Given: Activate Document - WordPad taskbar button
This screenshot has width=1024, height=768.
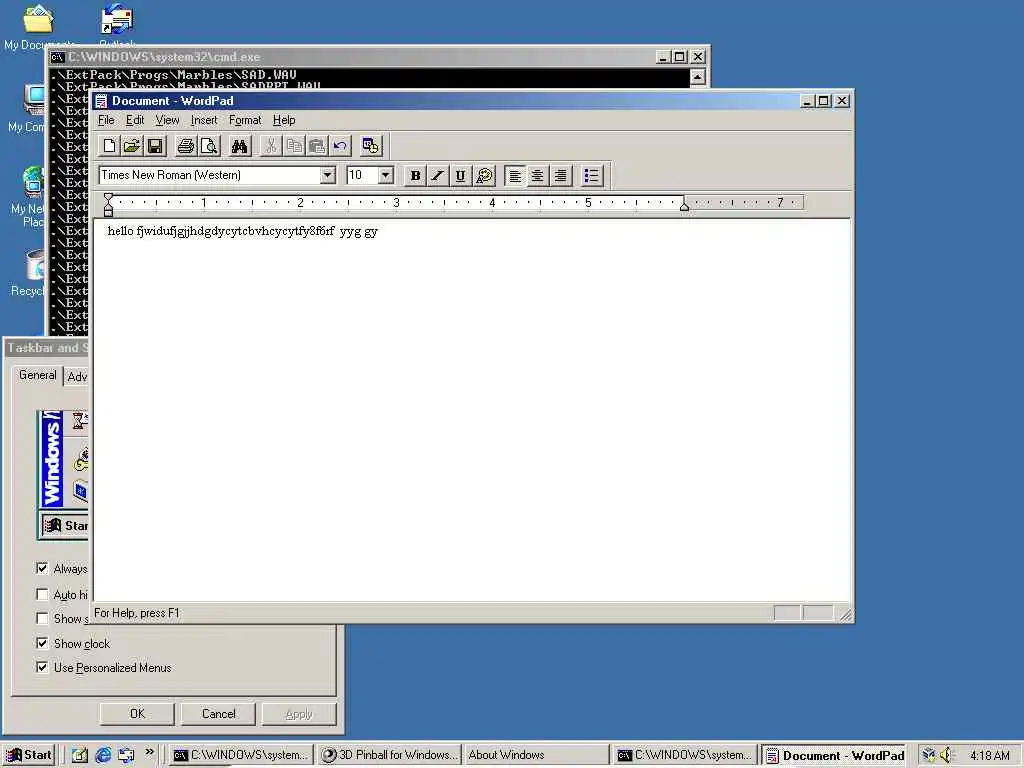Looking at the screenshot, I should tap(835, 756).
